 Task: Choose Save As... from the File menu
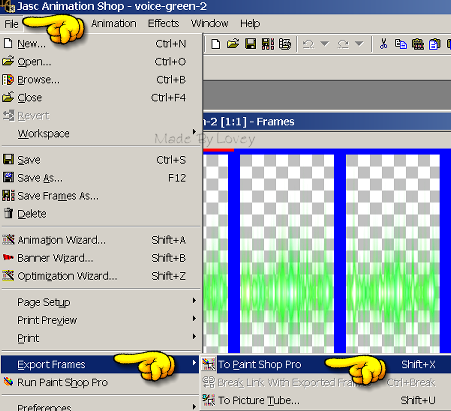click(x=101, y=178)
